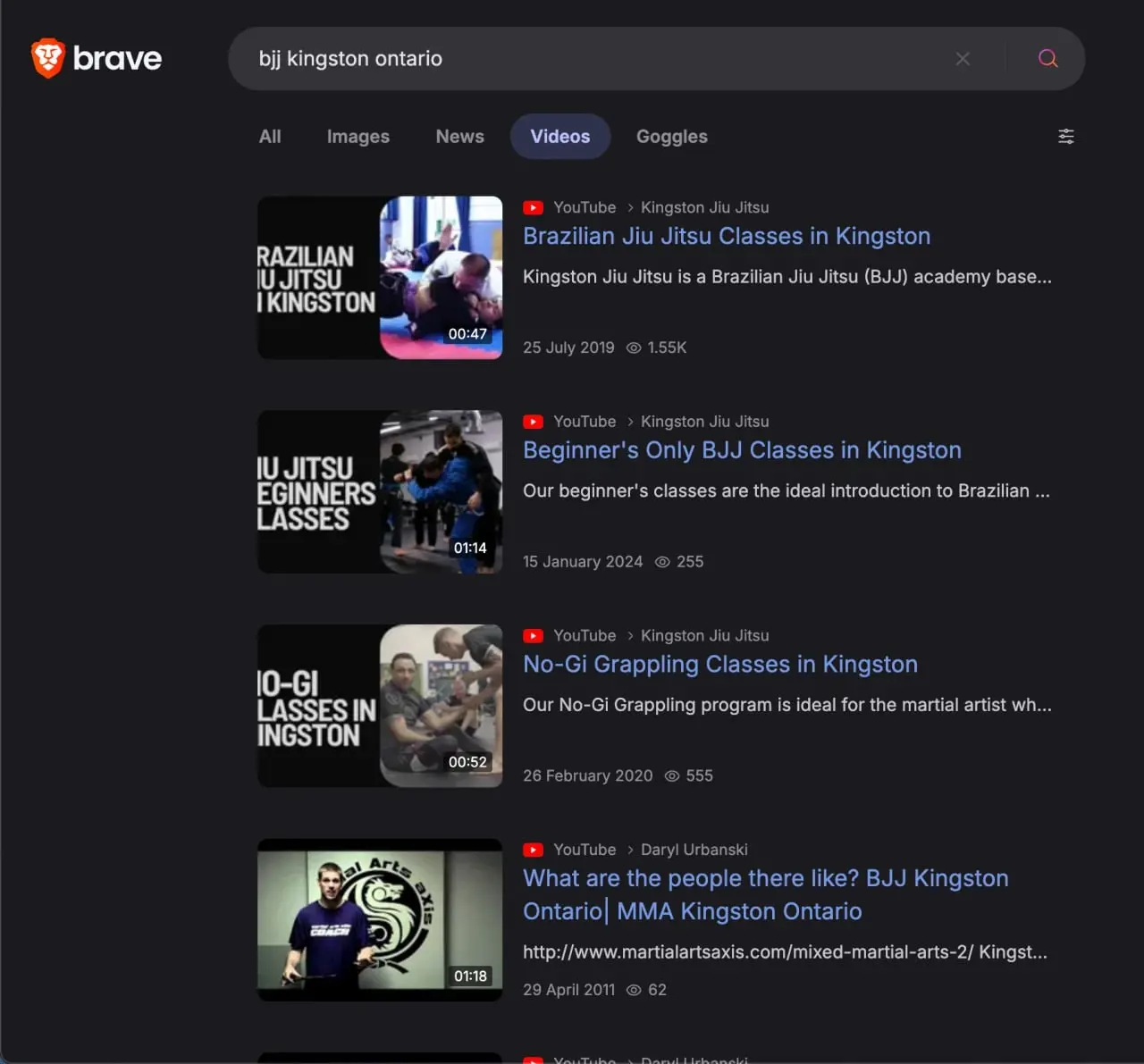This screenshot has width=1144, height=1064.
Task: Click description starting Kingston Jiu Jitsu is a
Action: pos(787,277)
